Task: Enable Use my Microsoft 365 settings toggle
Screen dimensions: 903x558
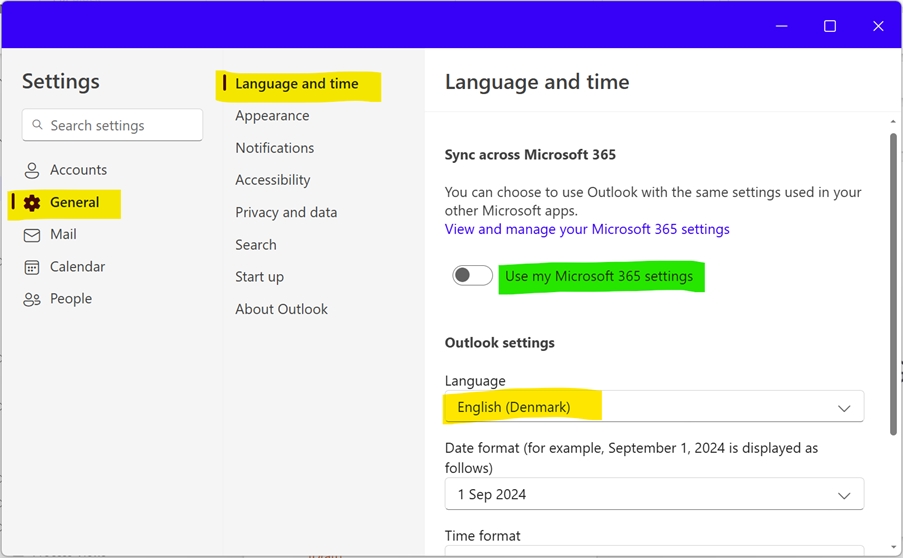Action: pyautogui.click(x=472, y=276)
